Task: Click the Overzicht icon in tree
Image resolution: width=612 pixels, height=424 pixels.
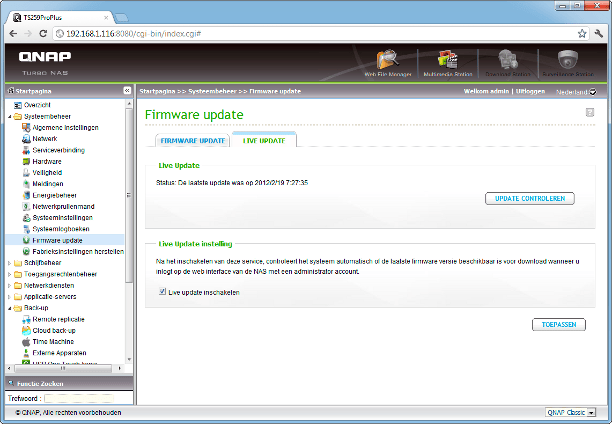Action: [x=18, y=105]
